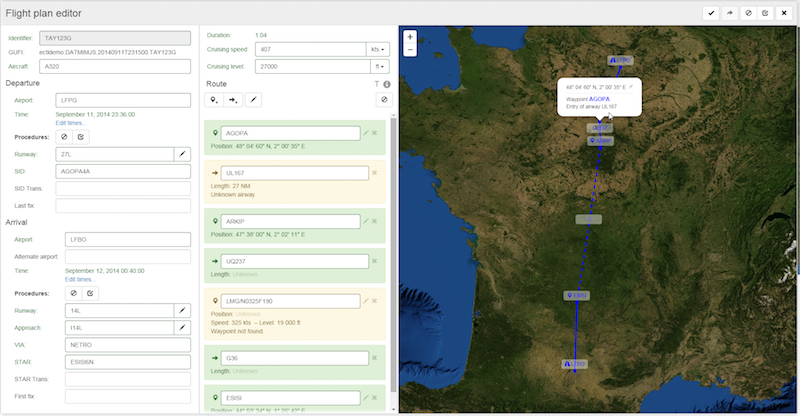This screenshot has height=416, width=800.
Task: Click the forward arrow icon in header
Action: coord(730,13)
